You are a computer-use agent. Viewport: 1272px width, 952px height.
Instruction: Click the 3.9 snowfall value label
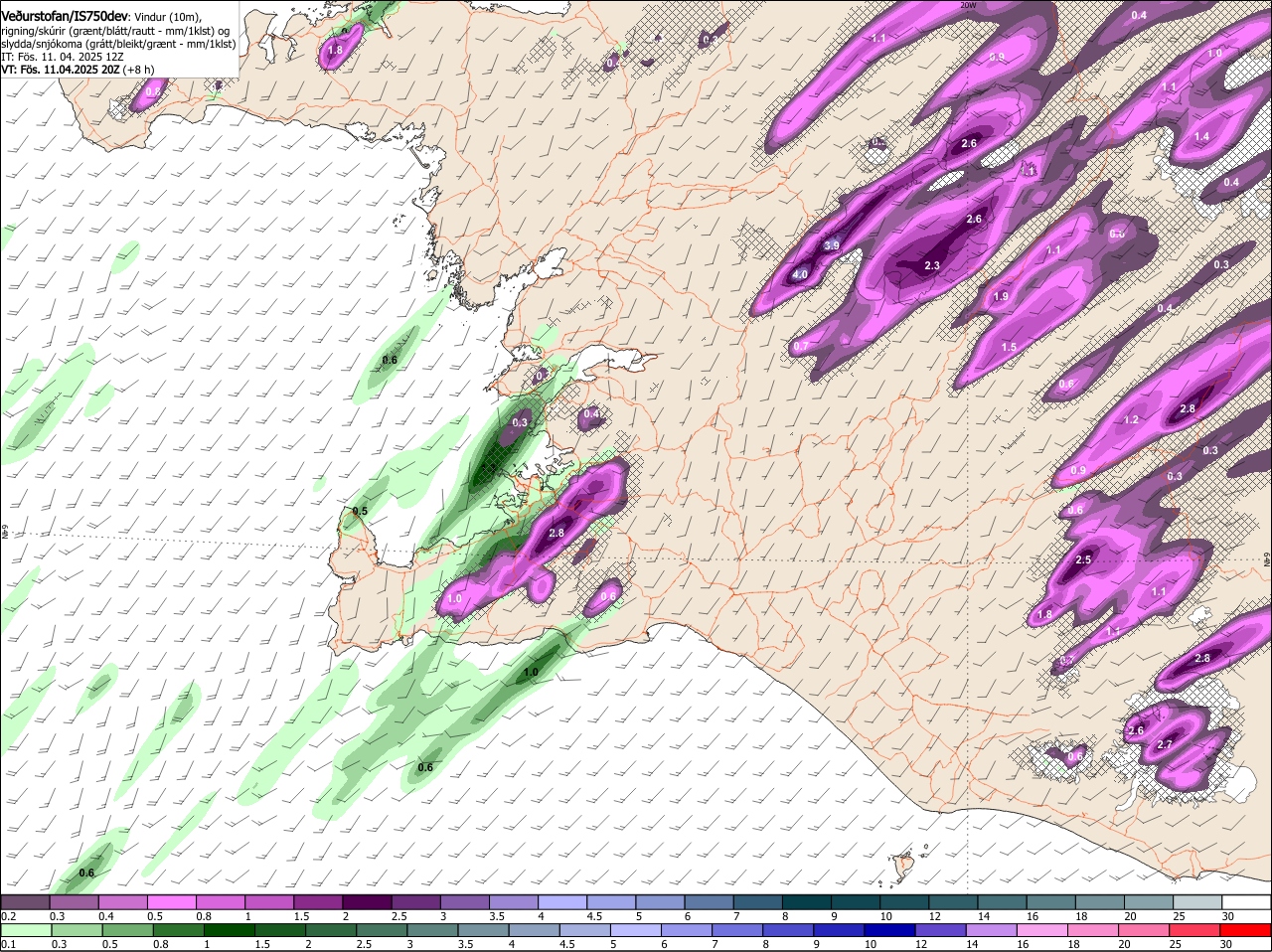pos(833,245)
